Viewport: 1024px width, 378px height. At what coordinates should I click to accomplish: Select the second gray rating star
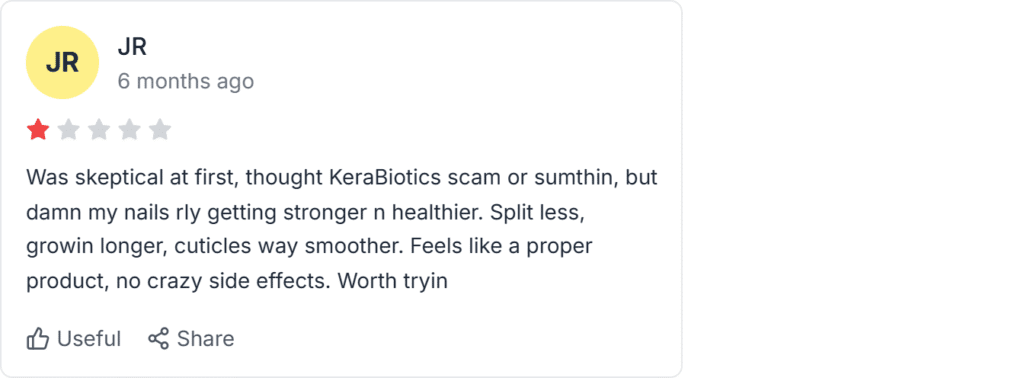coord(69,130)
